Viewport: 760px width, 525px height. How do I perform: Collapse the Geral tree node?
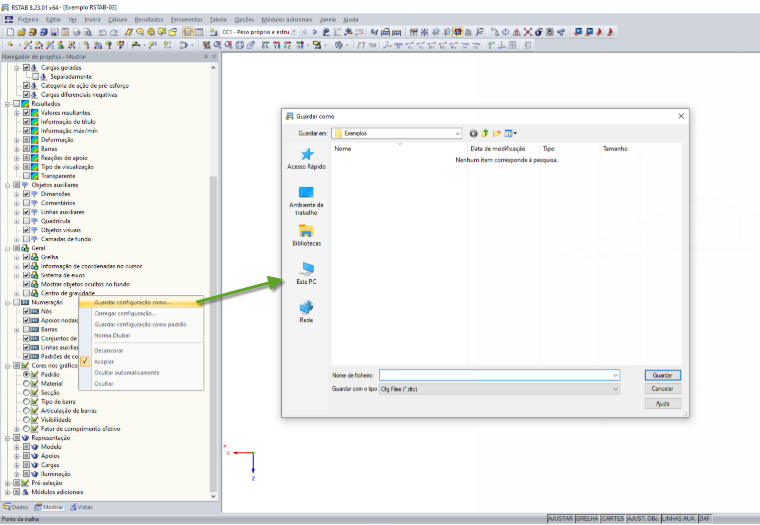click(x=8, y=248)
